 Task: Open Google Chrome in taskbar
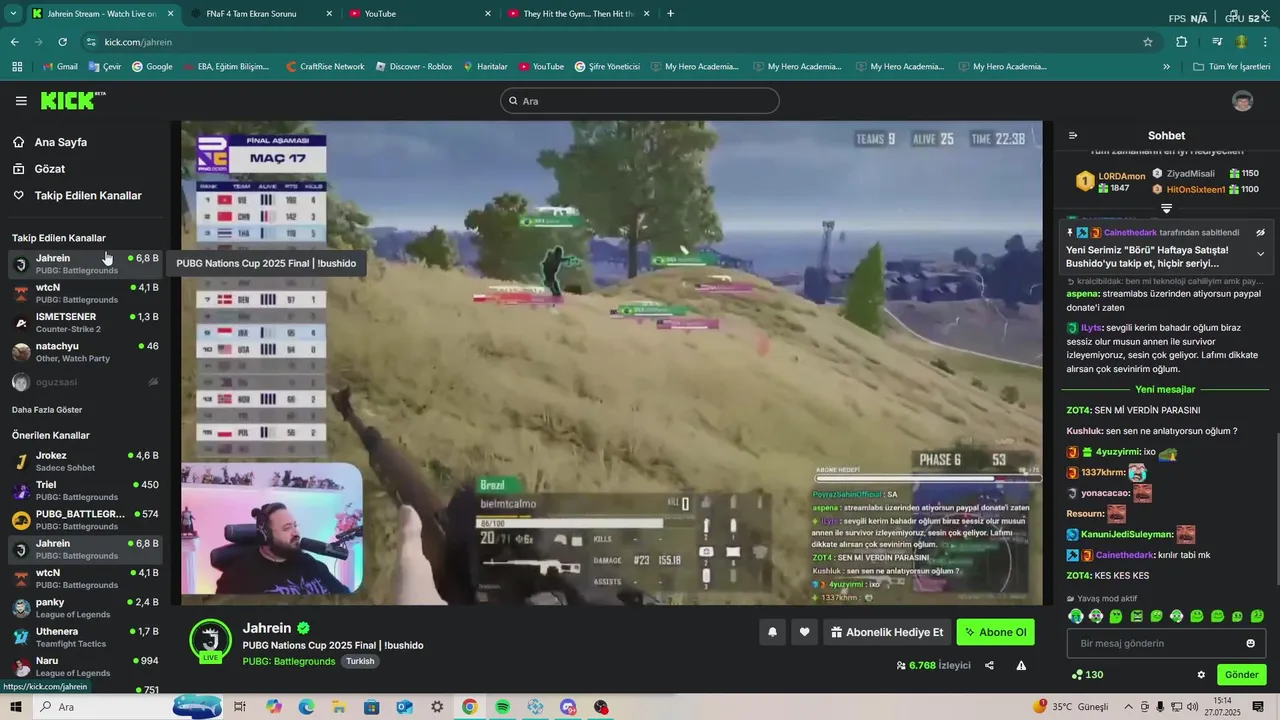pyautogui.click(x=470, y=707)
